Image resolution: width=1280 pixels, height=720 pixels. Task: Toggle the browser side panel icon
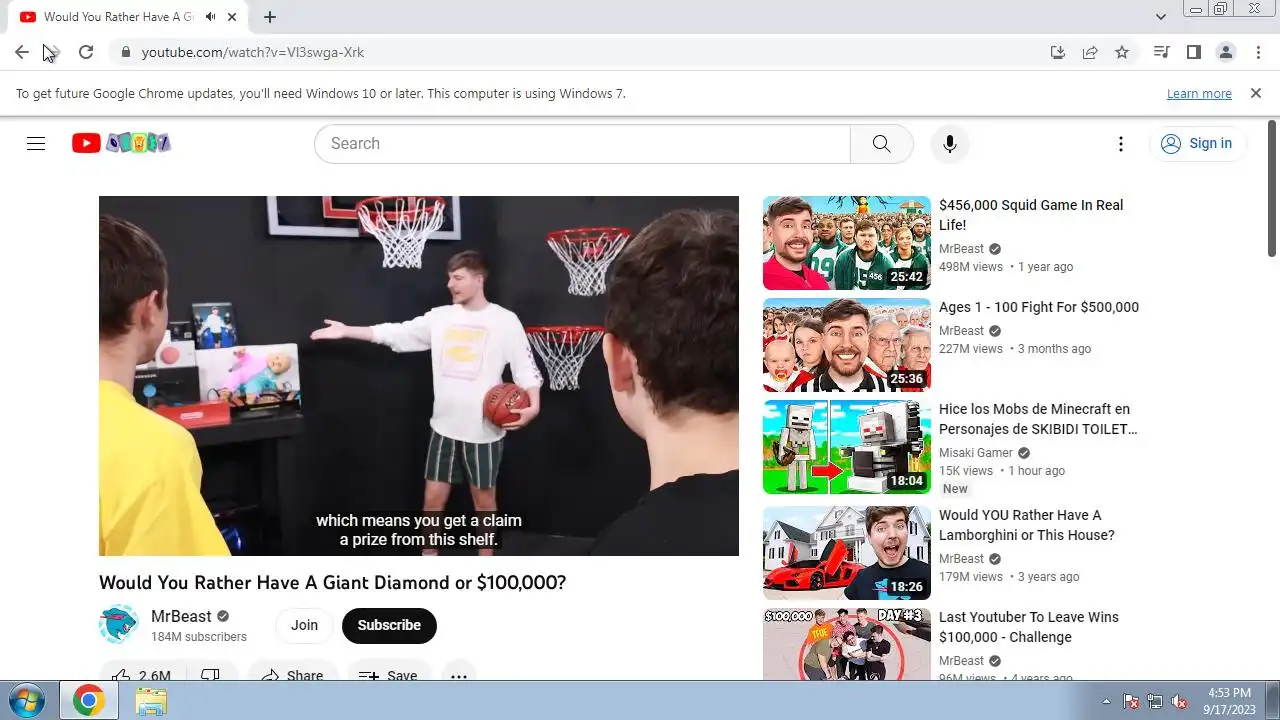point(1193,52)
